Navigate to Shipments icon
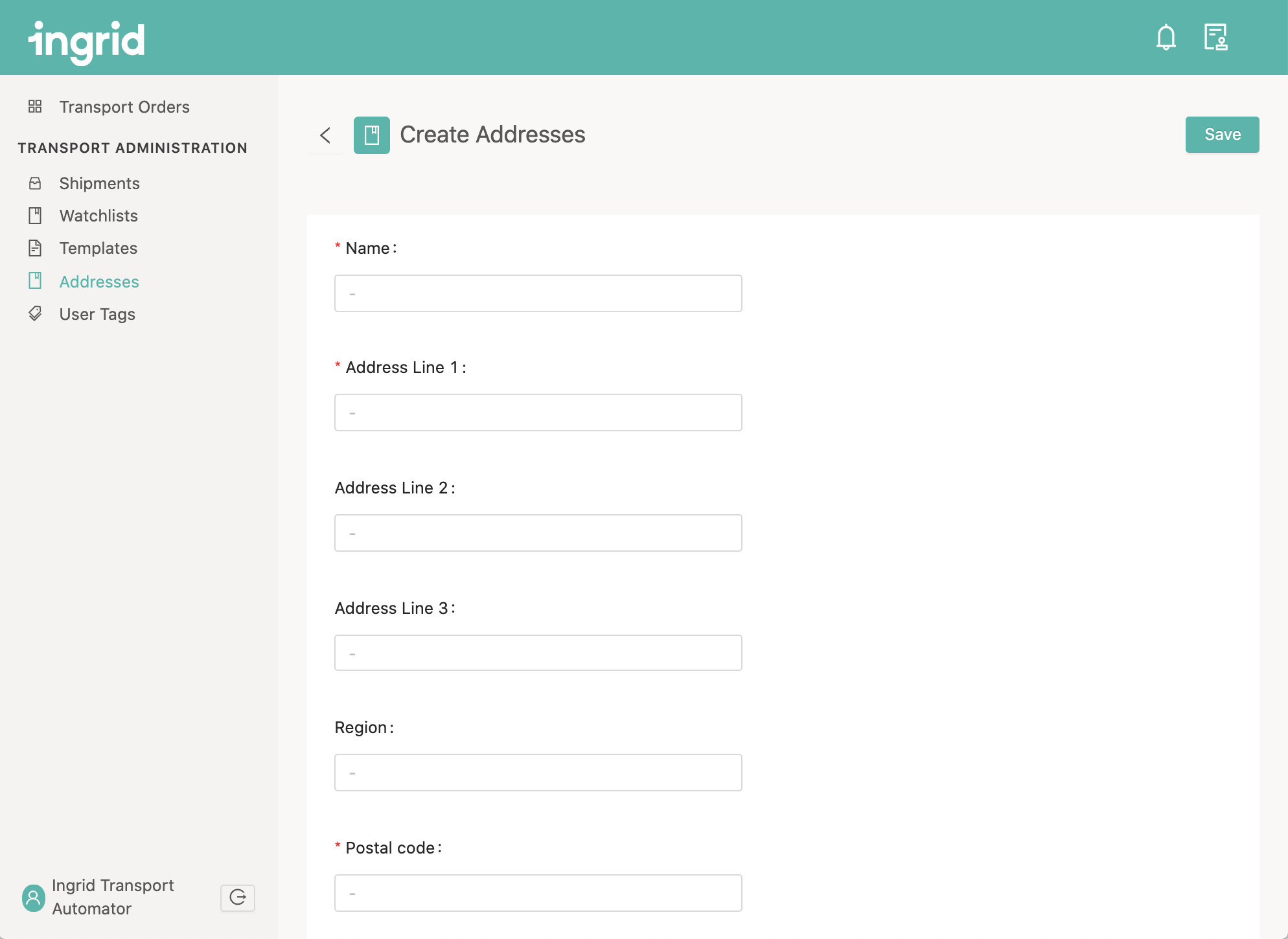Viewport: 1288px width, 939px height. click(x=35, y=183)
